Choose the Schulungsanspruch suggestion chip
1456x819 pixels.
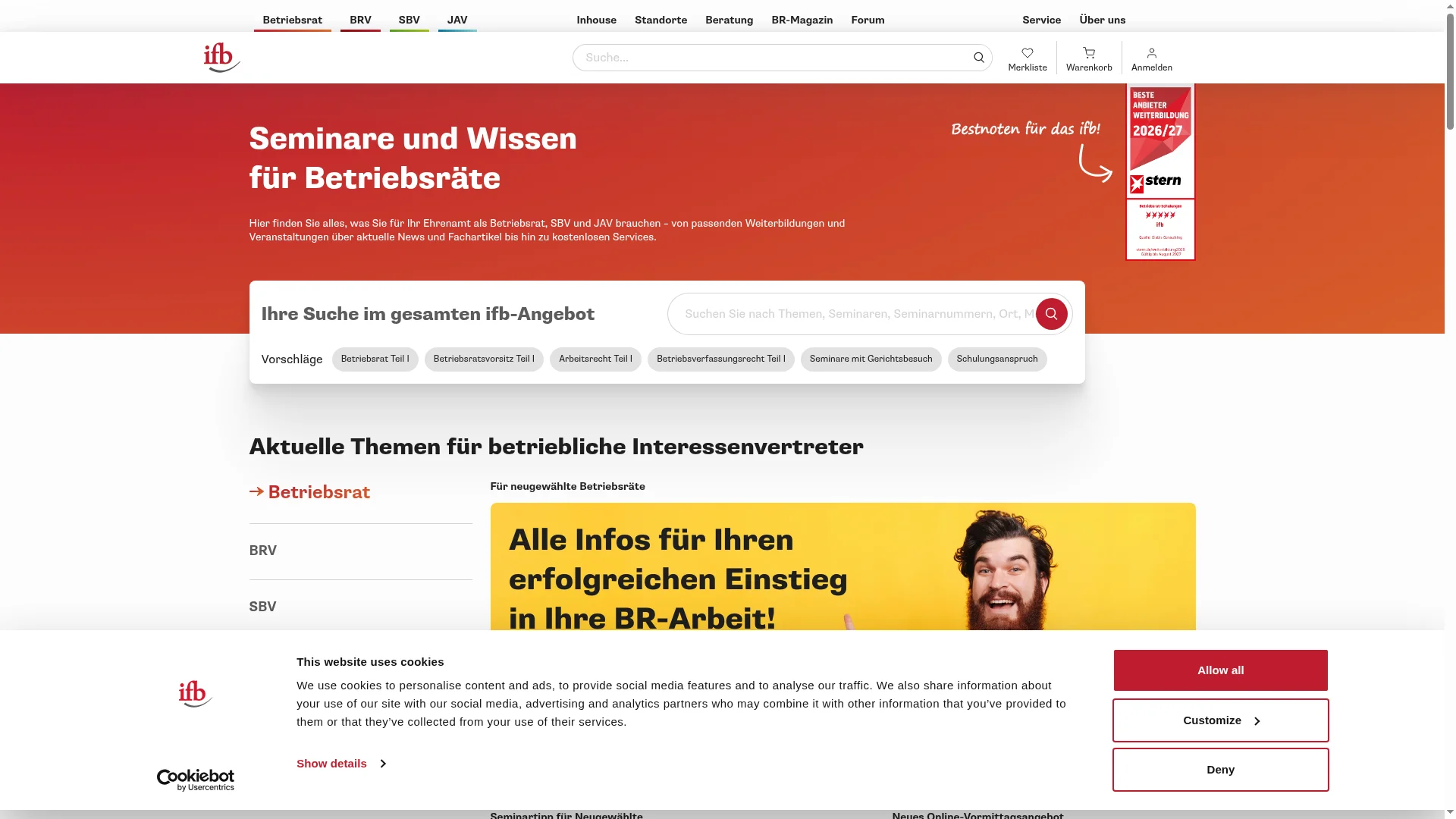coord(997,359)
